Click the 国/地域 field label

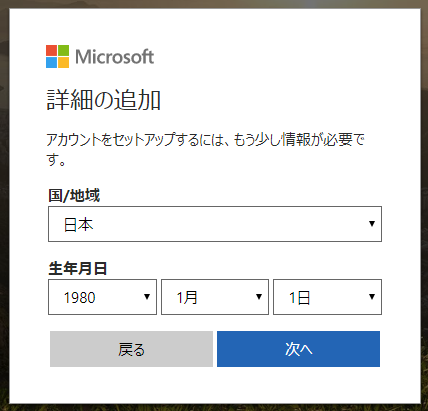[74, 195]
